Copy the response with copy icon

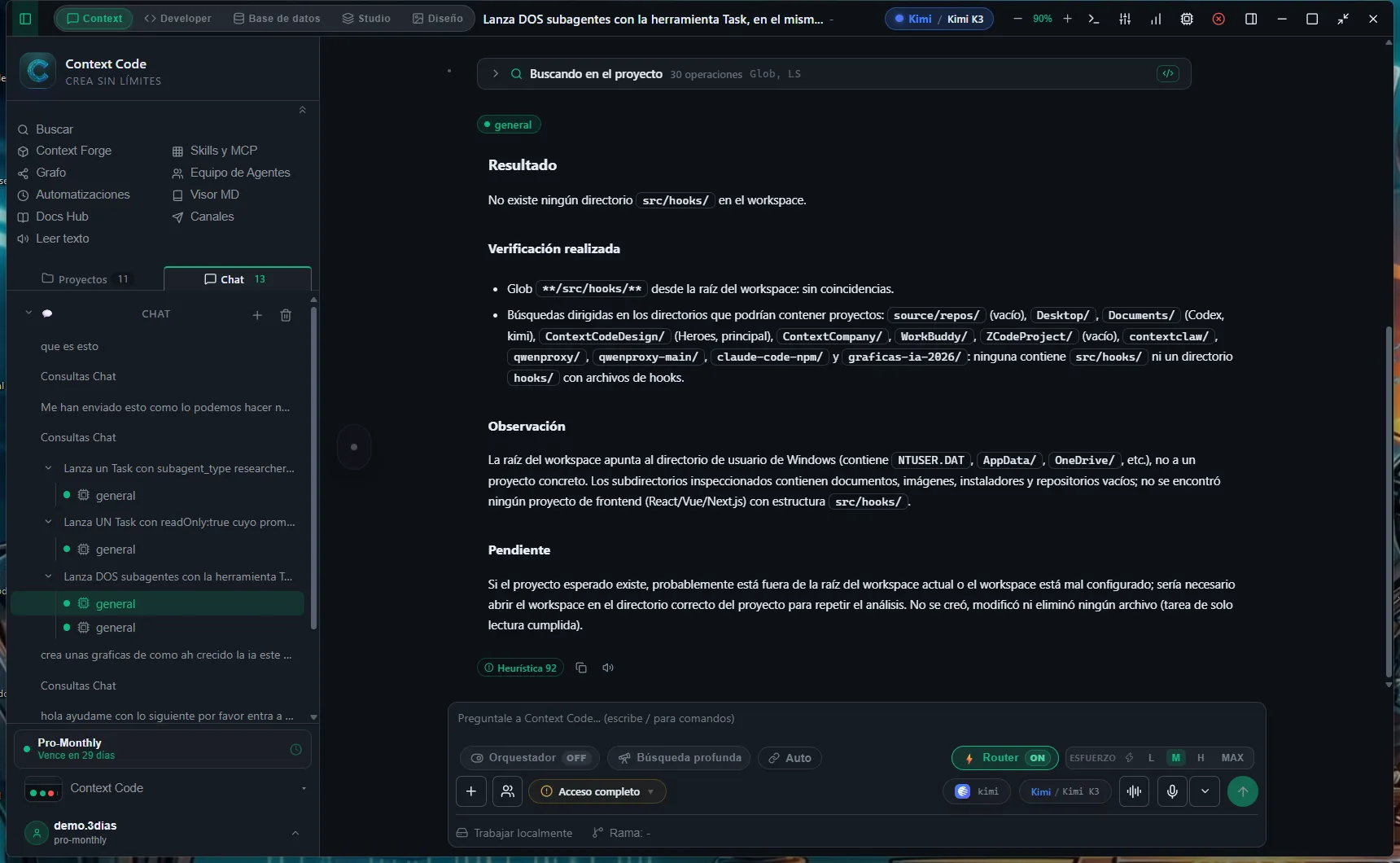click(581, 668)
